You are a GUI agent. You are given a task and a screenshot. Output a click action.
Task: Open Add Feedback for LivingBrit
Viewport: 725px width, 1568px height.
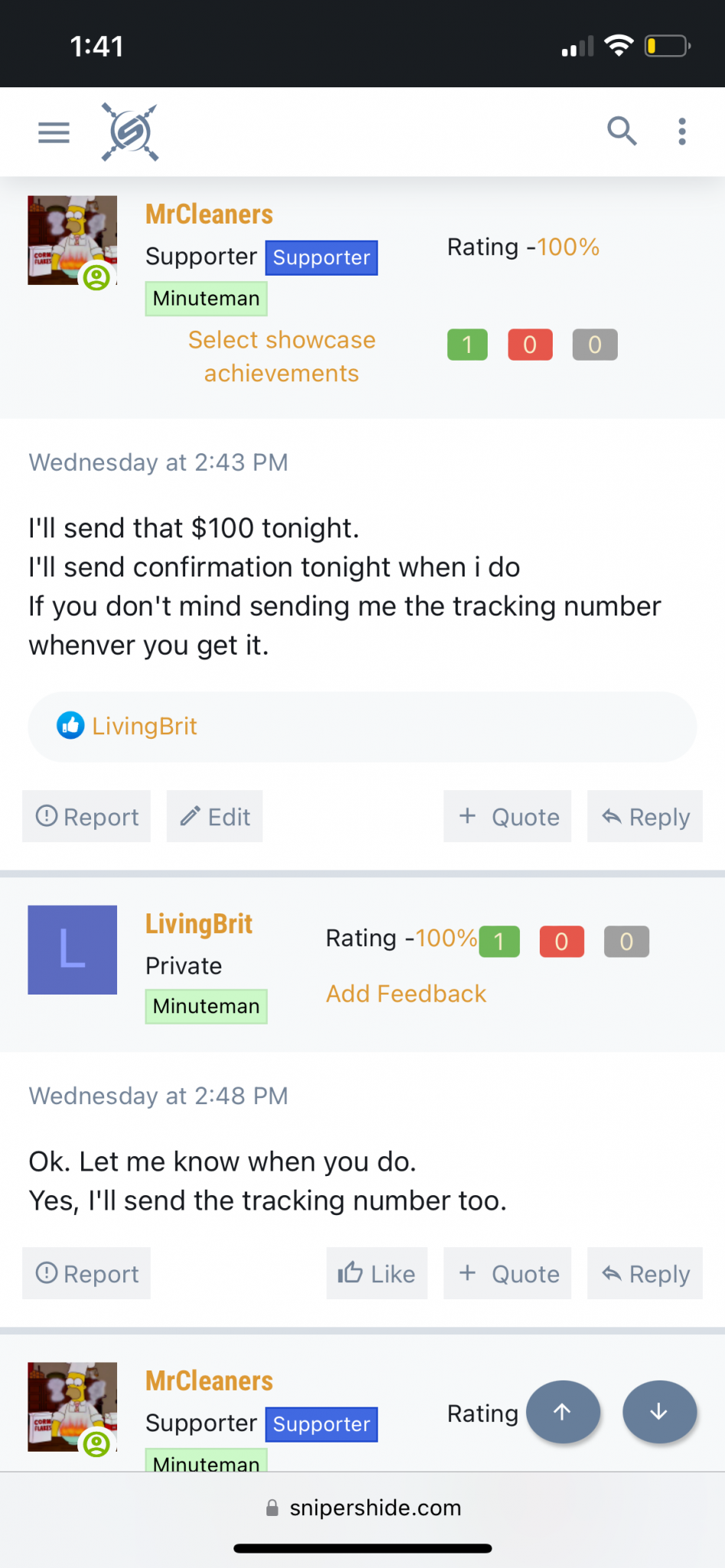click(x=406, y=994)
